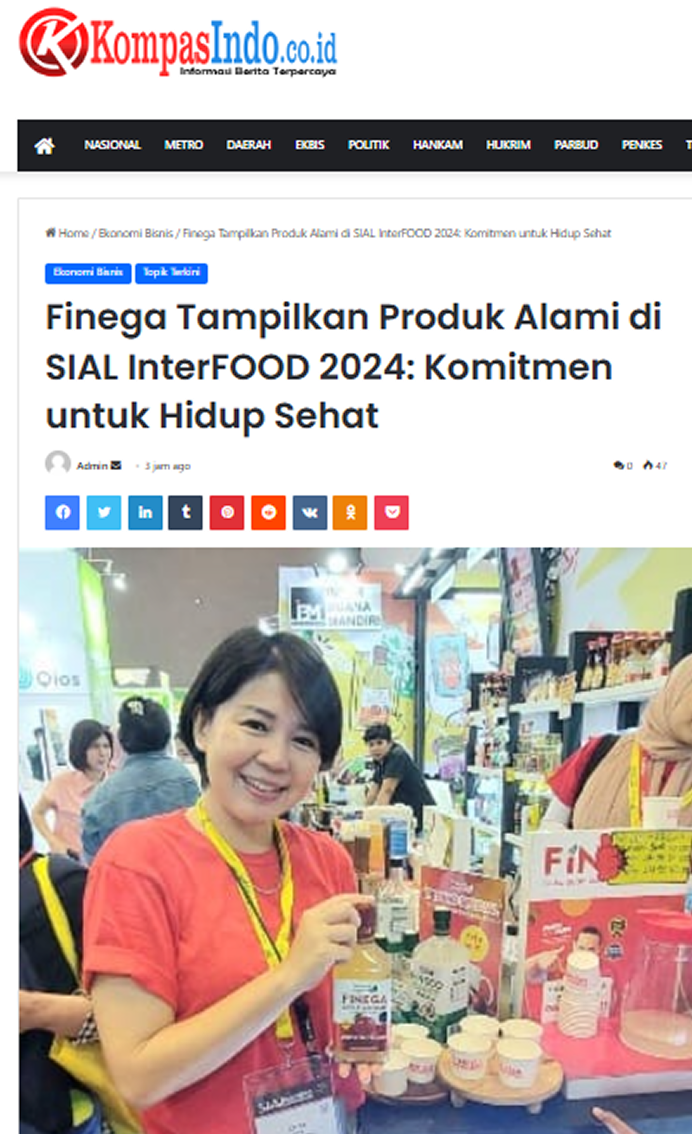Share article on VKontakte

click(x=309, y=513)
